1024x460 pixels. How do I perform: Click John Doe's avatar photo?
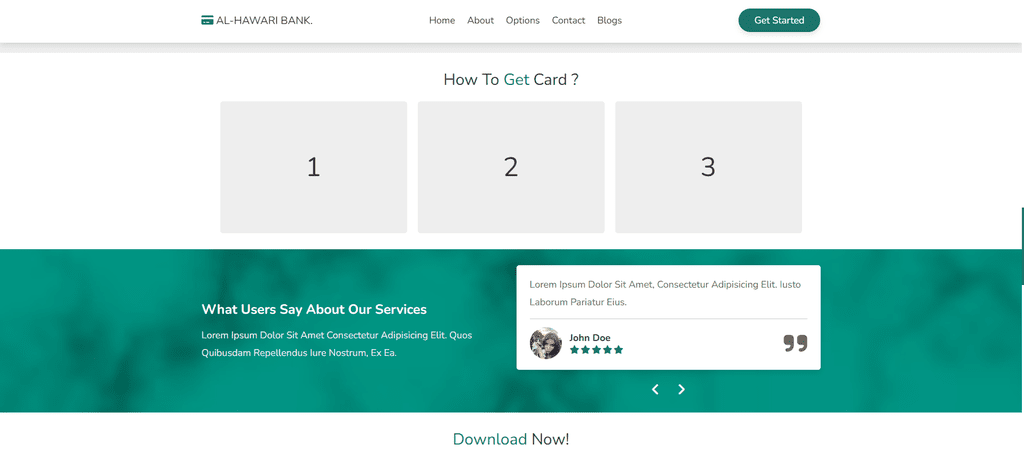point(546,343)
